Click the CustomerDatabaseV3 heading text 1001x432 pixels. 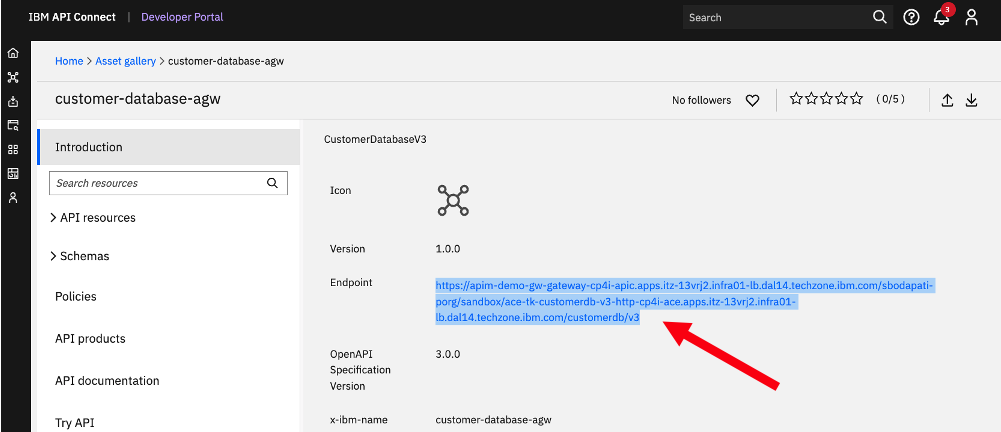(x=375, y=138)
